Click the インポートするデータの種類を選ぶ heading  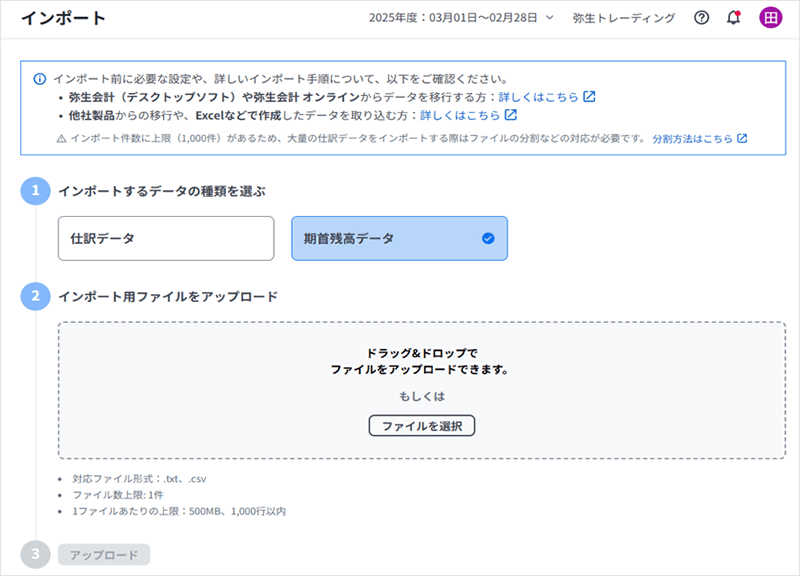coord(162,191)
